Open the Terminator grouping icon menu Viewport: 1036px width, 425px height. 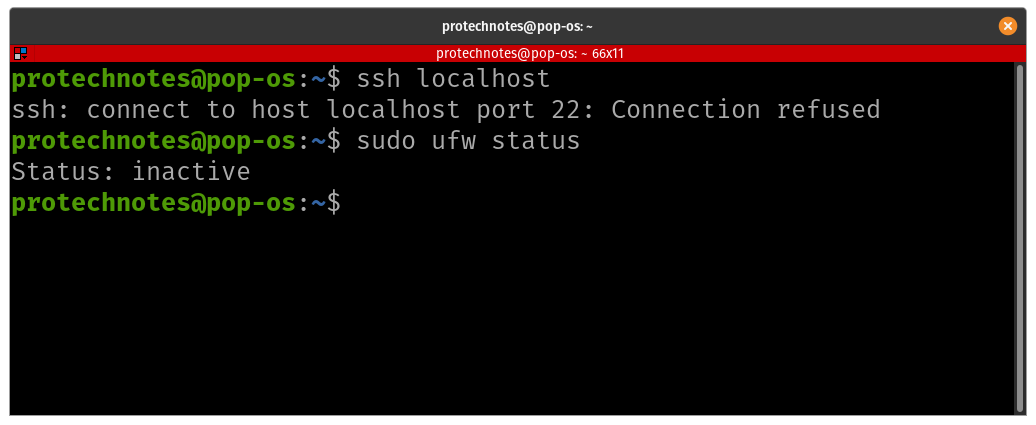(20, 53)
